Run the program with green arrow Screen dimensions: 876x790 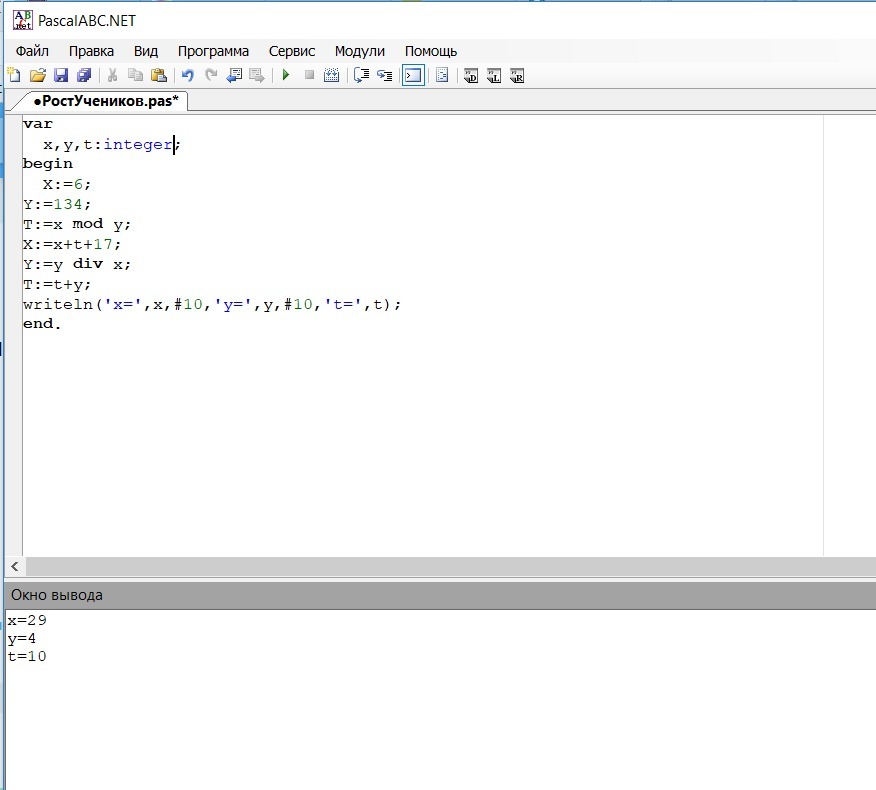[x=286, y=75]
